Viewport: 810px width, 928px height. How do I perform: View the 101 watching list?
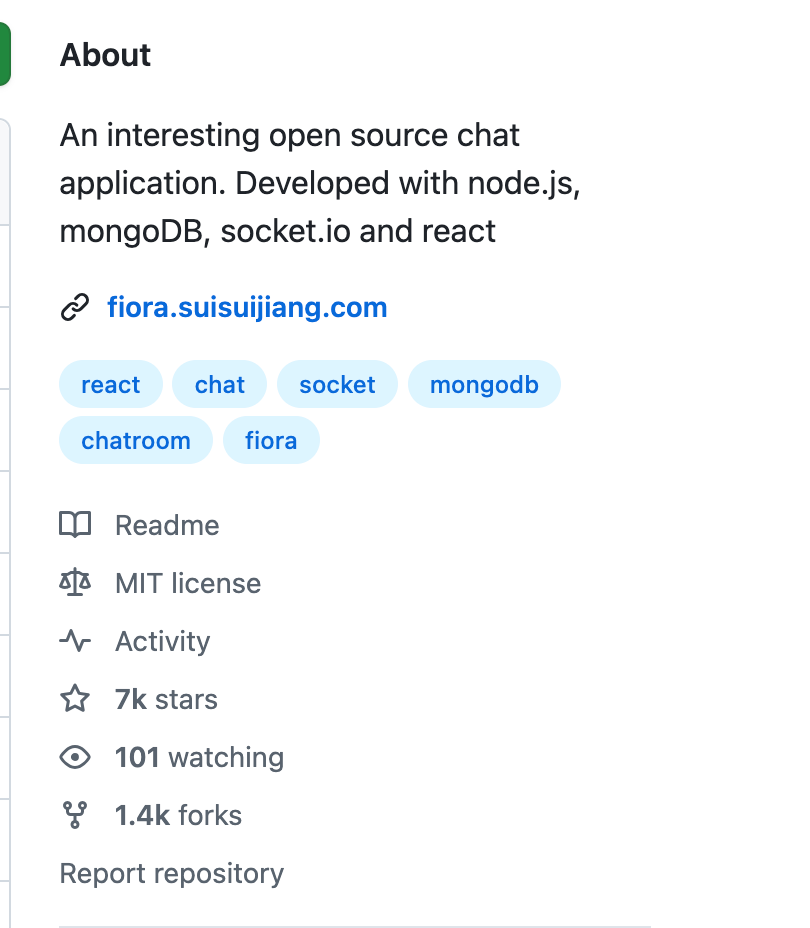199,757
